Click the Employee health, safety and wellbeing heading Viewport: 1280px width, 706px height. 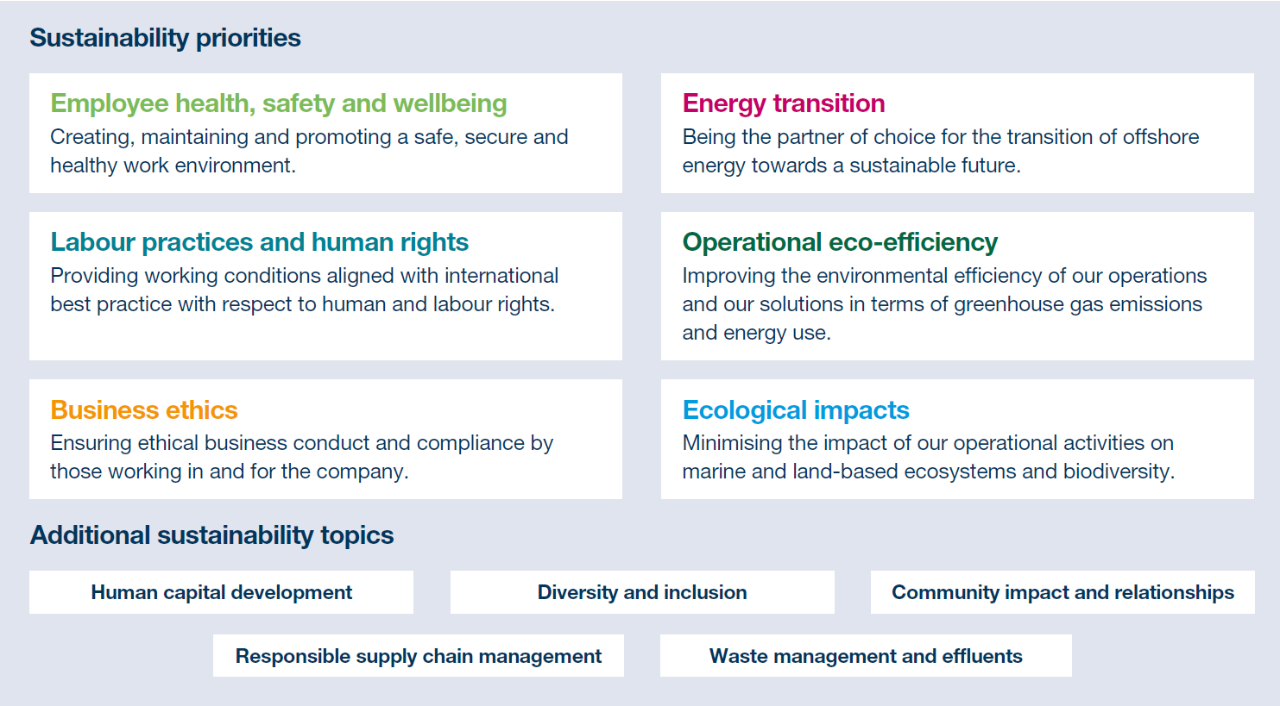(x=279, y=103)
